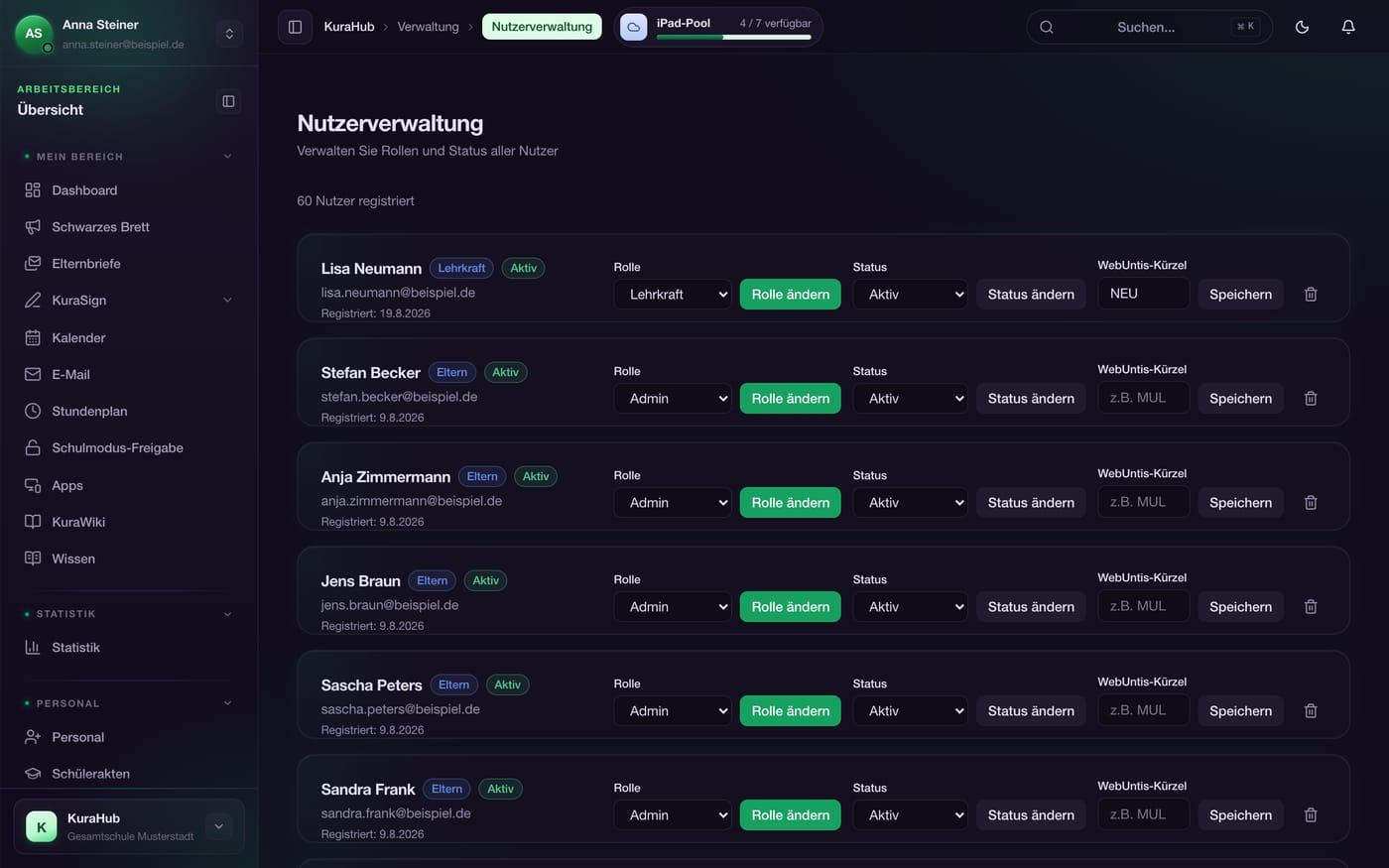This screenshot has width=1389, height=868.
Task: Click the Dashboard grid icon in sidebar
Action: [x=33, y=190]
